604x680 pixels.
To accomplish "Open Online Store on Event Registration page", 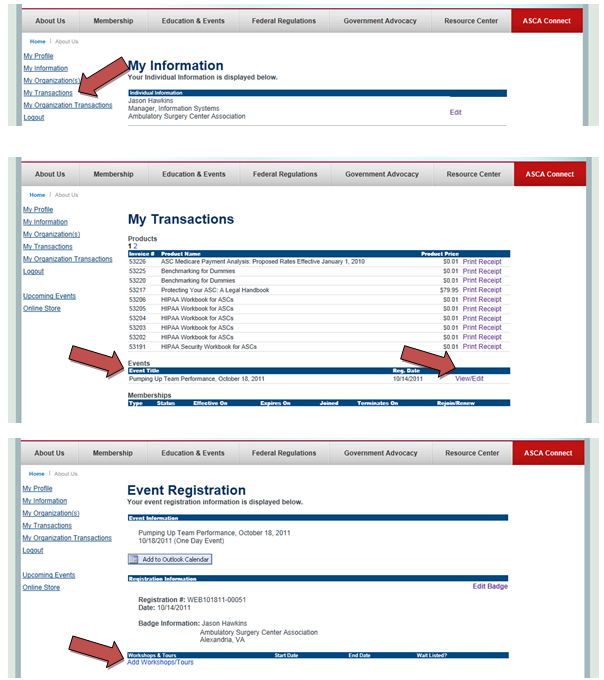I will click(41, 588).
